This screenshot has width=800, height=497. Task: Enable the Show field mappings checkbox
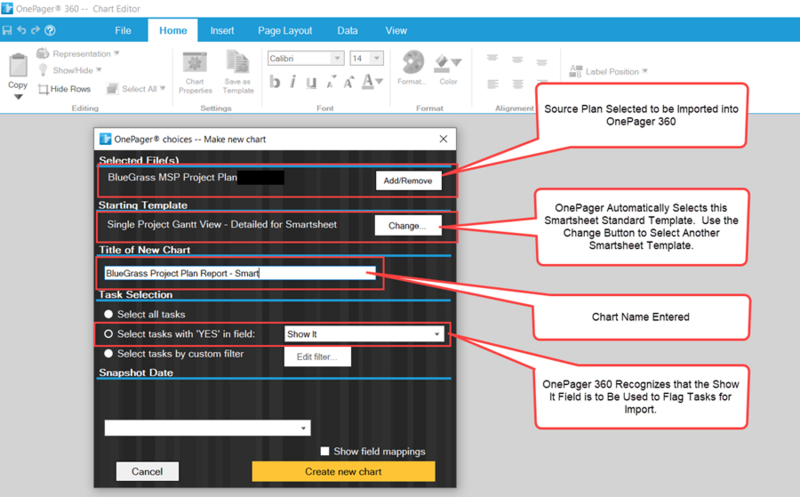click(x=324, y=451)
